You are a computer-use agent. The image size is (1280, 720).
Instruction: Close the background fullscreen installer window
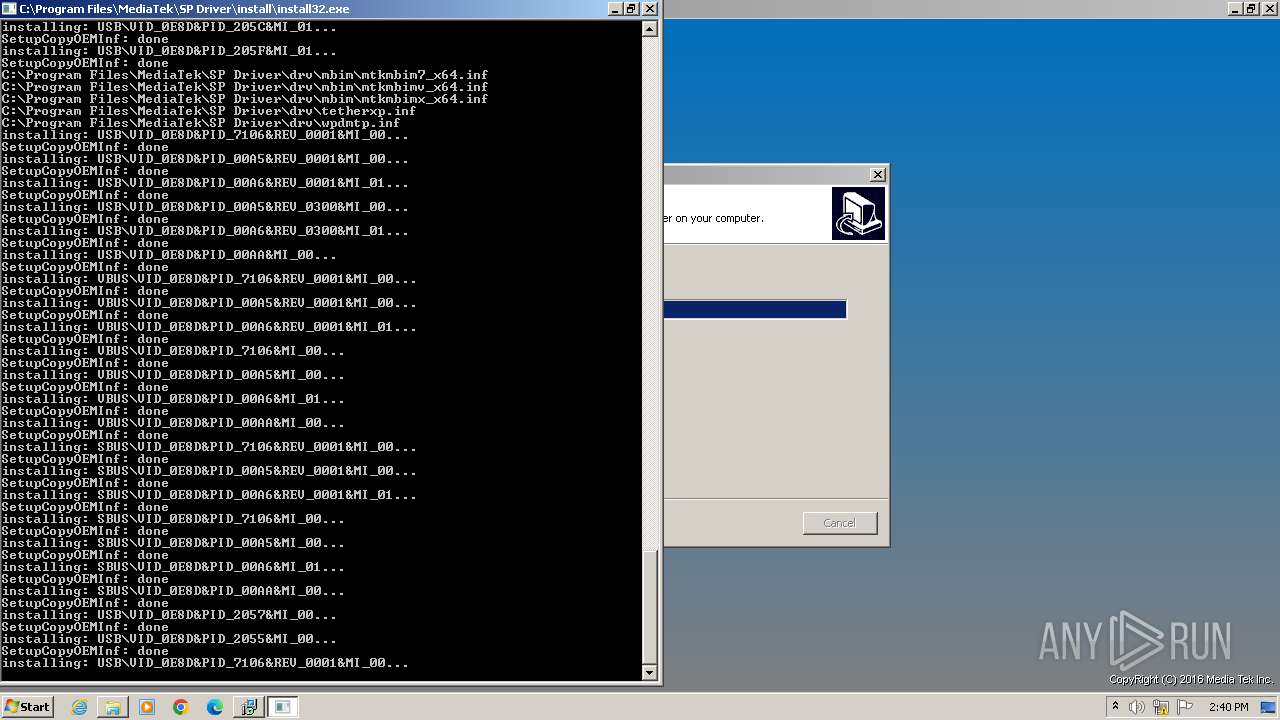1270,8
